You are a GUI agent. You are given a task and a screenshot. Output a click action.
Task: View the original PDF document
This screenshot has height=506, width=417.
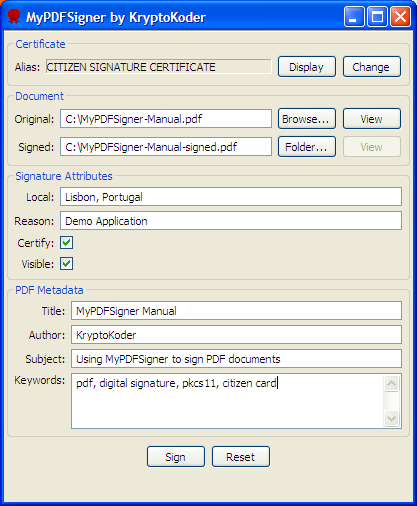tap(372, 119)
